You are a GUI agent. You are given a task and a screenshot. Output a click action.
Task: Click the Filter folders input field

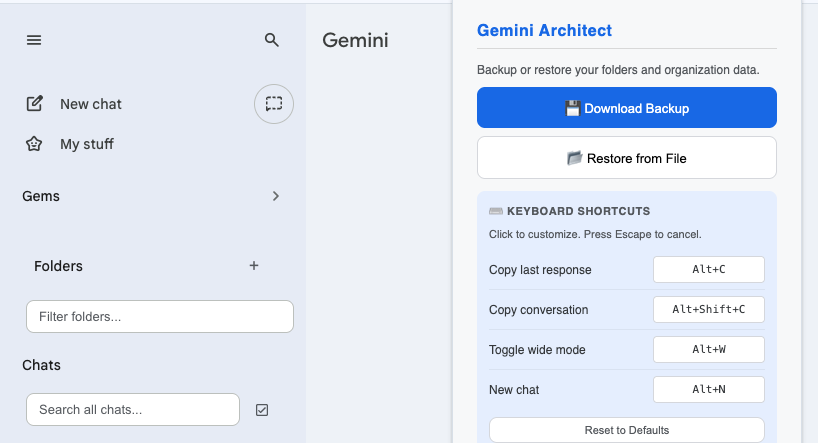point(160,316)
